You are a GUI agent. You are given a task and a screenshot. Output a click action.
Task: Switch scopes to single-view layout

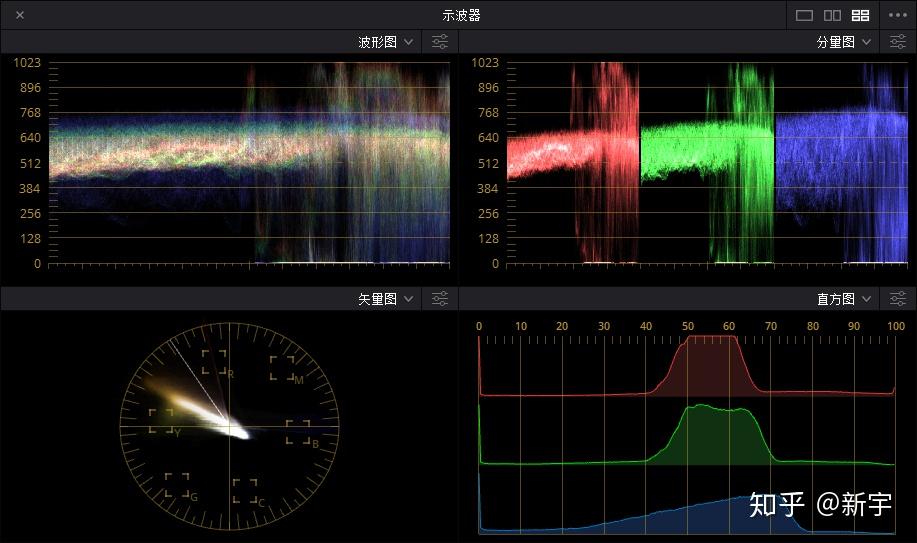[804, 15]
